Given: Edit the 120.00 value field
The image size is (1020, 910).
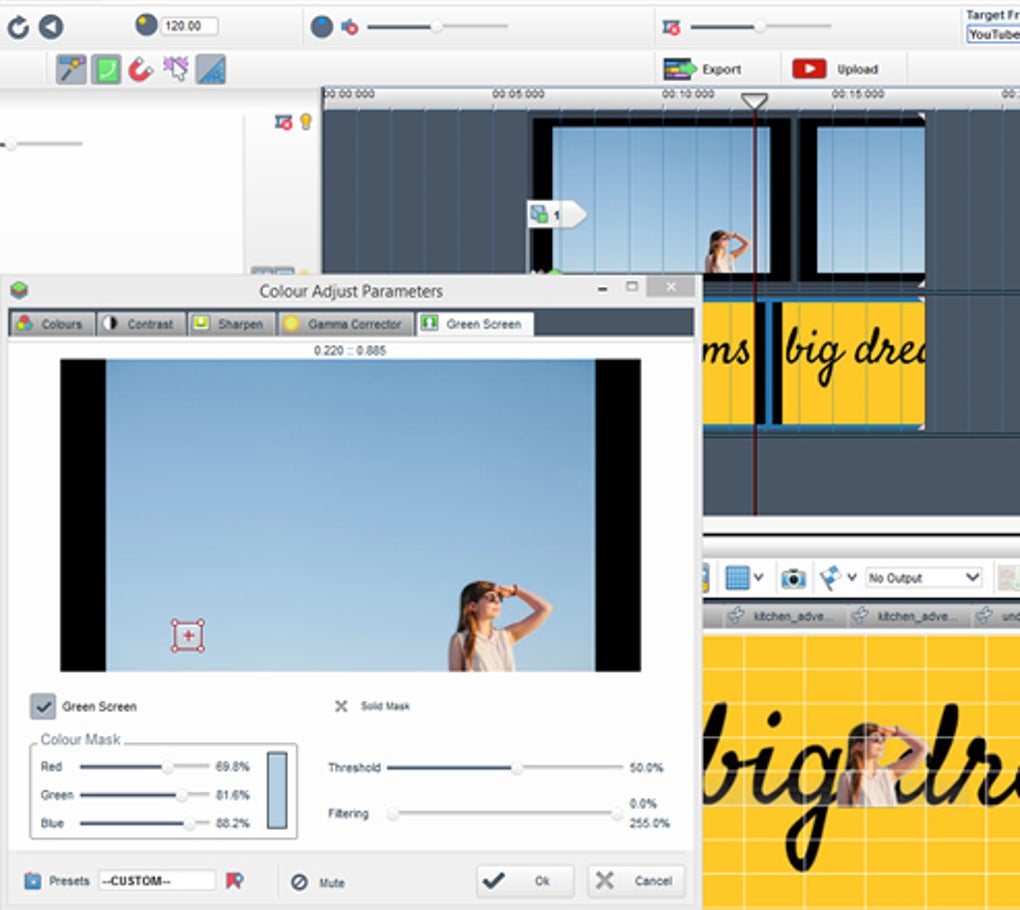Looking at the screenshot, I should pyautogui.click(x=189, y=26).
